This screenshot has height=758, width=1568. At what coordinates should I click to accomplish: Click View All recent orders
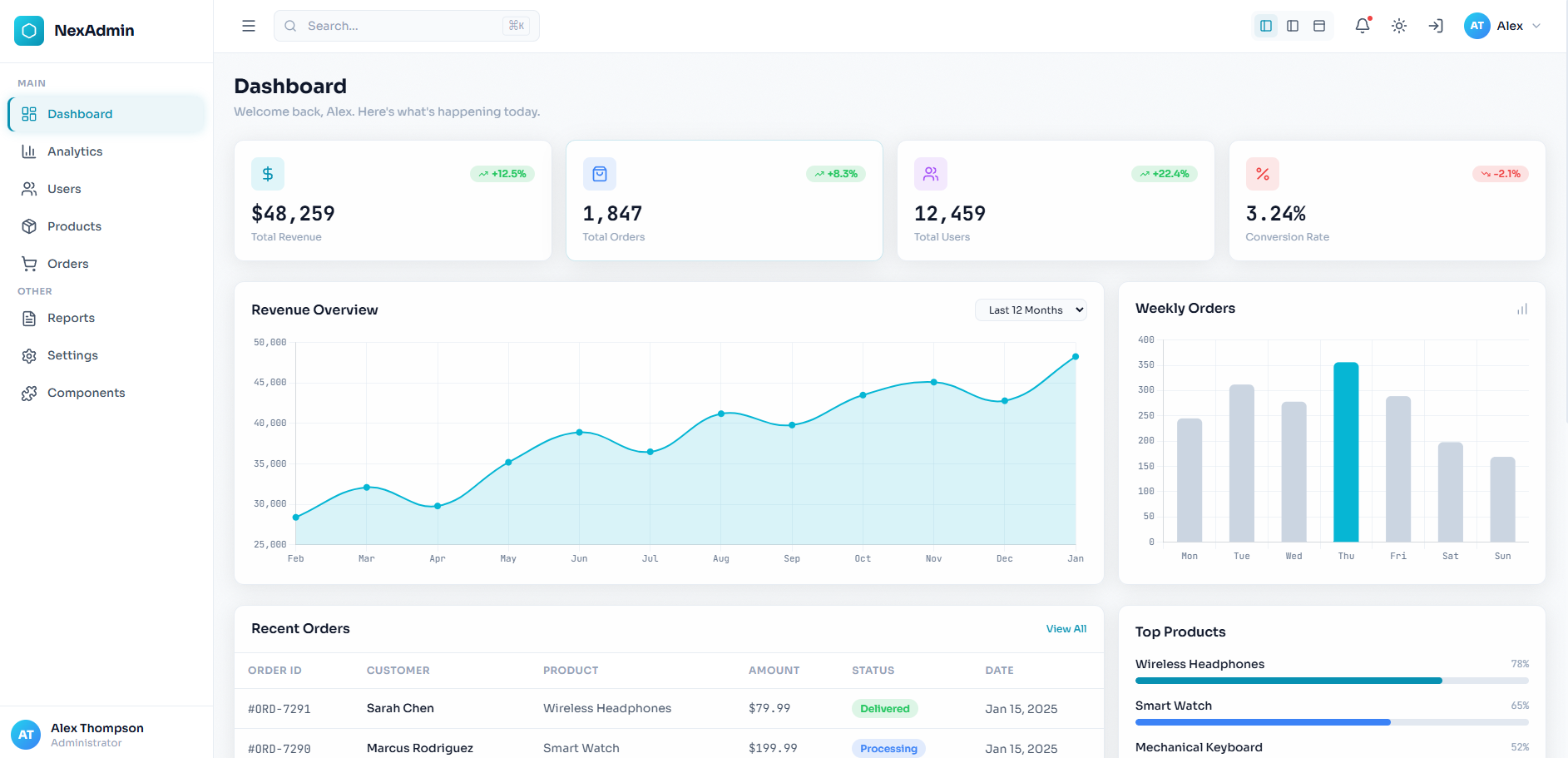tap(1066, 629)
